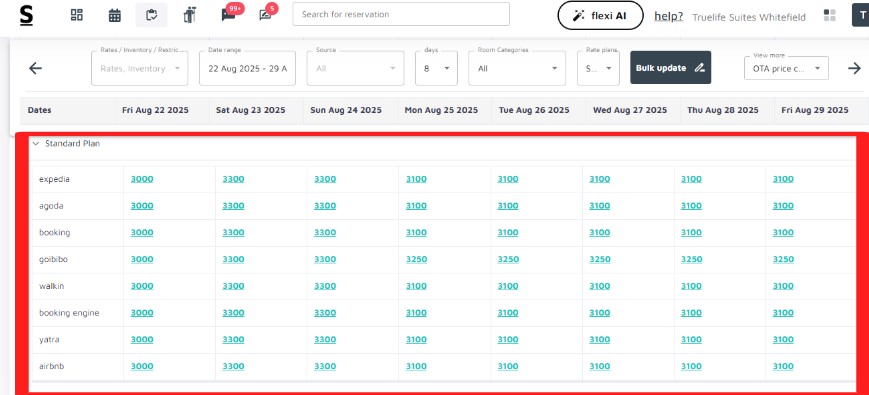Open booking rate 3300 for Sun Aug 24
This screenshot has height=395, width=869.
(325, 233)
